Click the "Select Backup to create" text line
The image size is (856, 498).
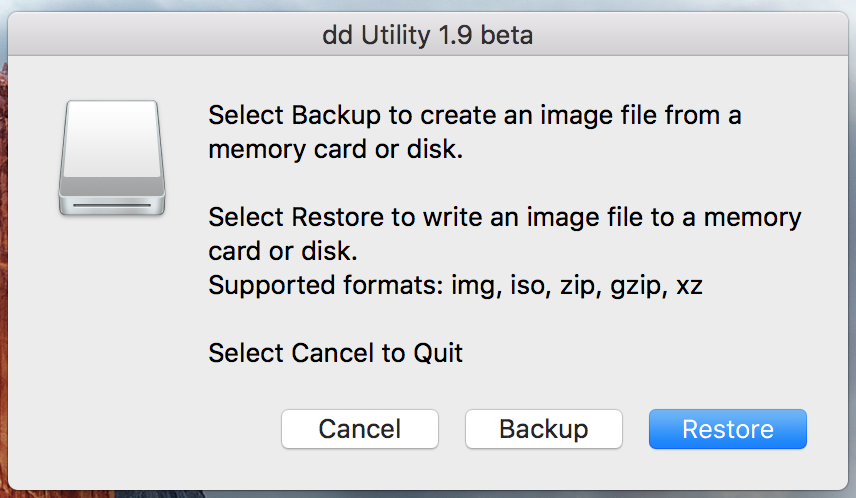(474, 115)
